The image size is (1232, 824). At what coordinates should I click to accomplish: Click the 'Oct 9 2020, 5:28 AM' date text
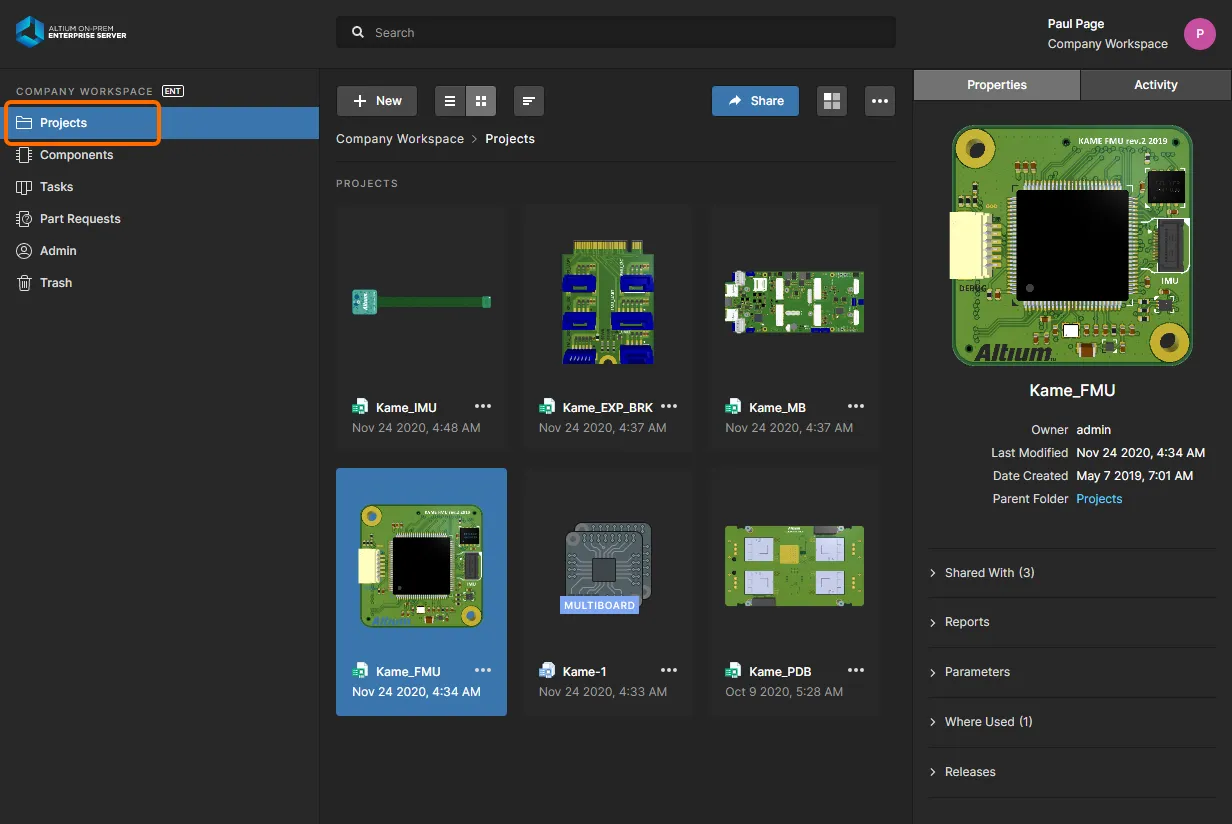pos(784,692)
